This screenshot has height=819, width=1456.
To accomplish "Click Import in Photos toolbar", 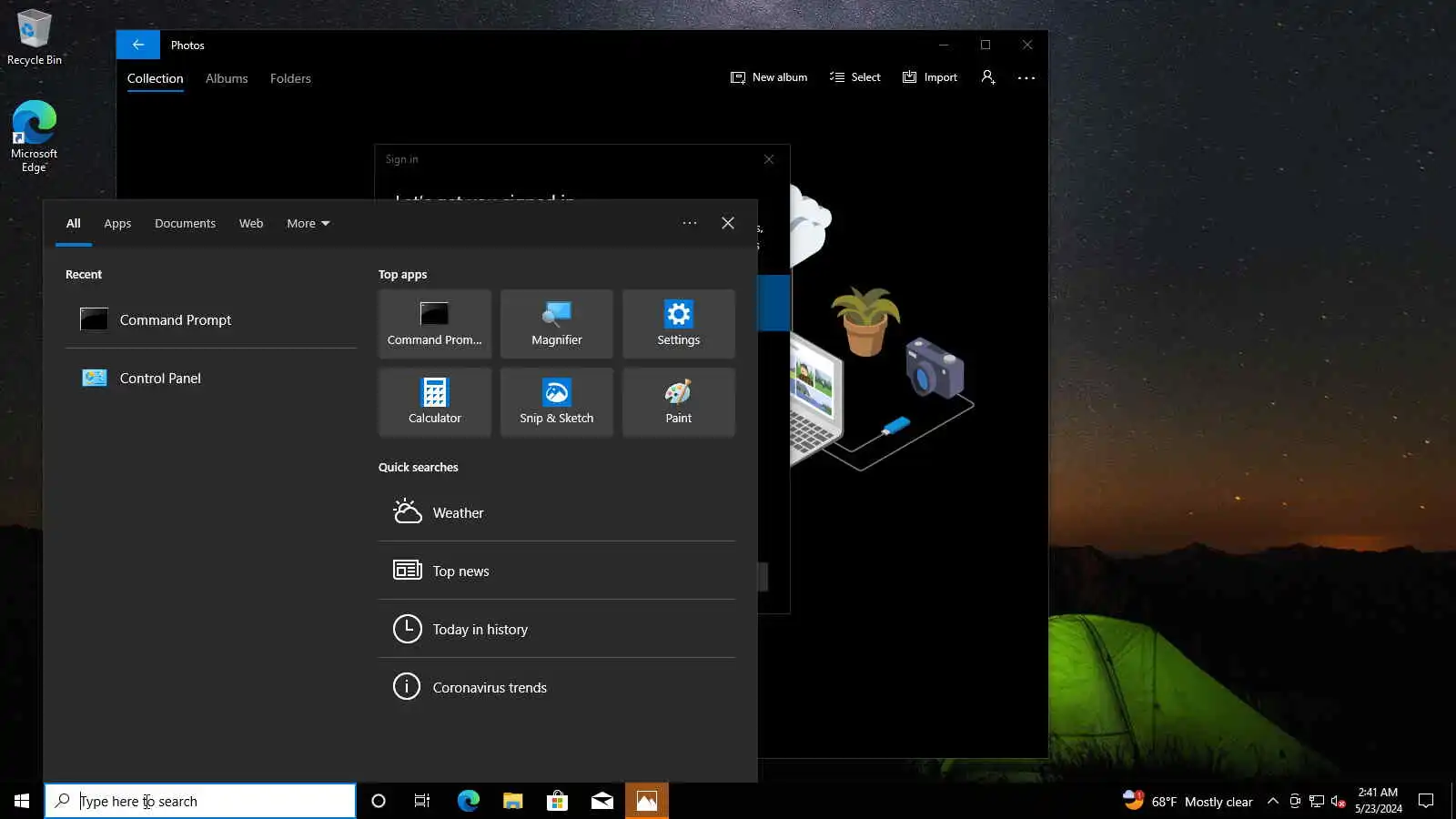I will [x=930, y=77].
